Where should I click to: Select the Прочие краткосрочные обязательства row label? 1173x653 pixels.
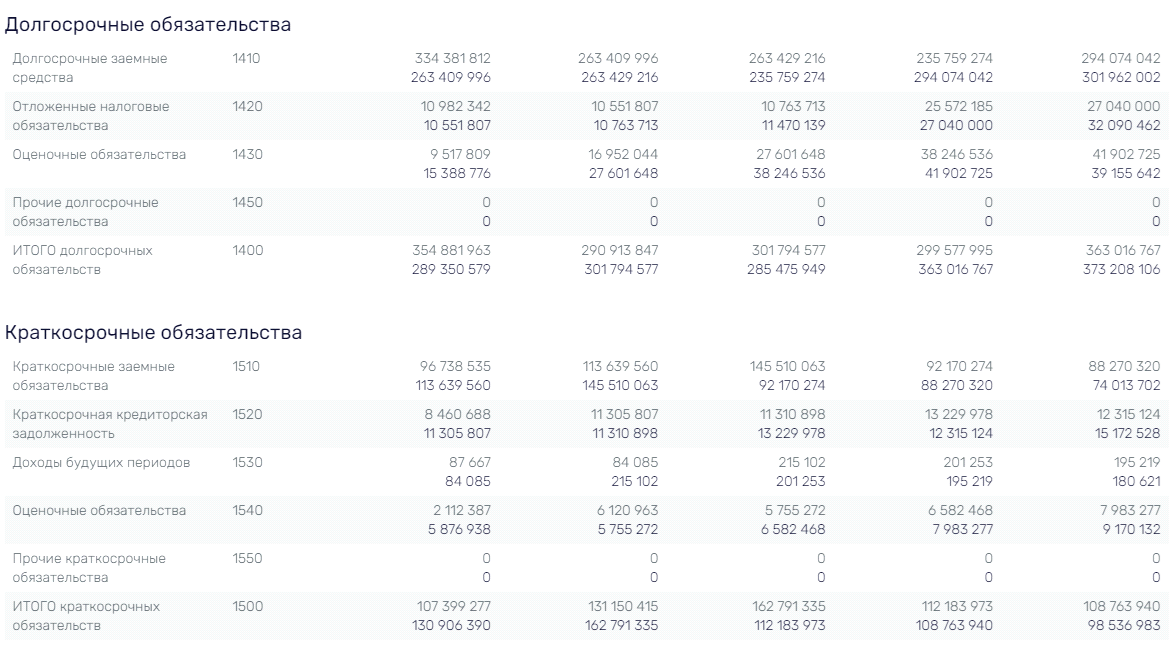click(x=89, y=568)
